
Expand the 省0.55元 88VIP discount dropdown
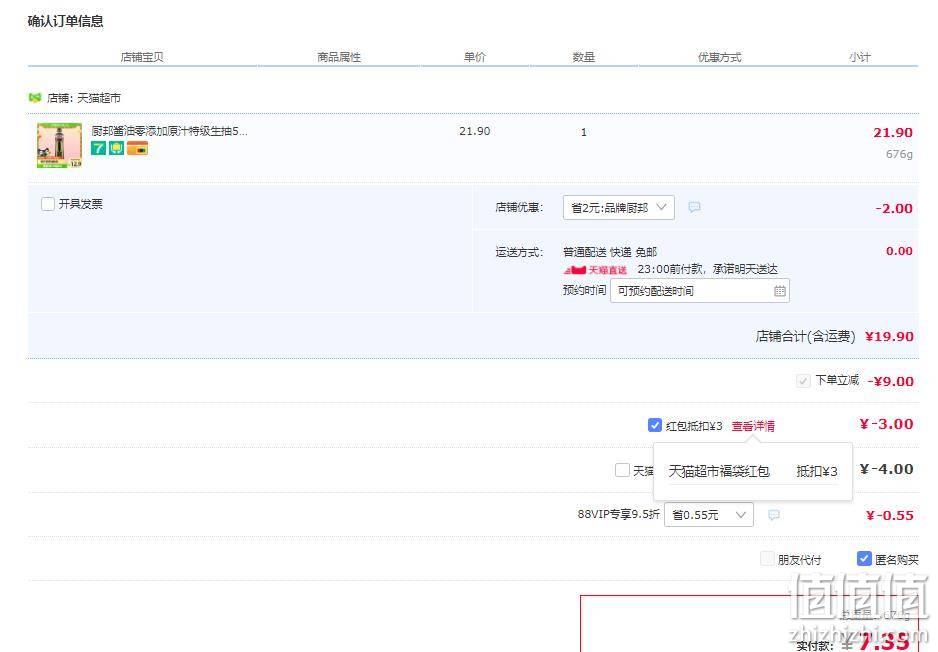coord(709,515)
